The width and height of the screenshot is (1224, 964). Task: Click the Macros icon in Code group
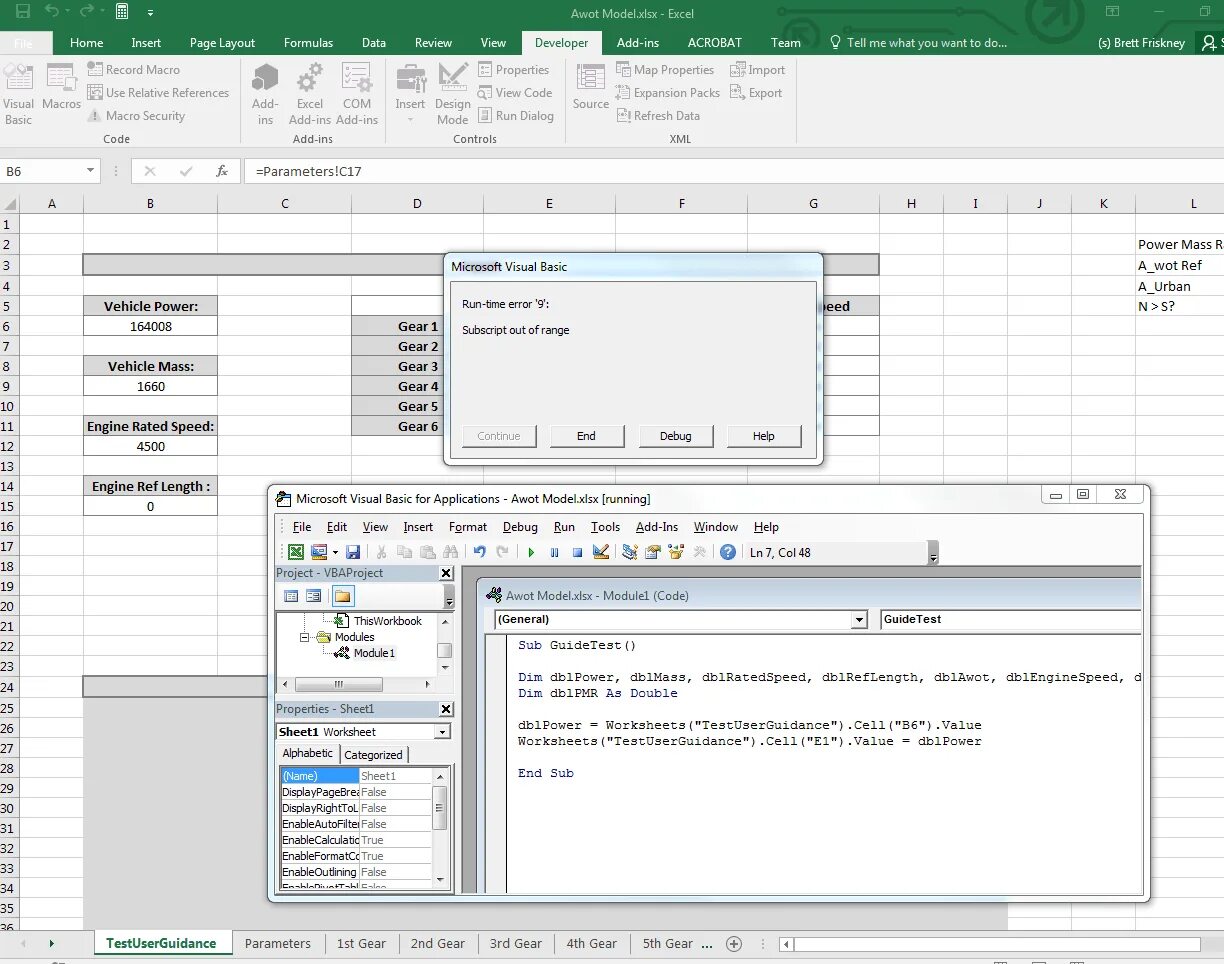(x=61, y=88)
